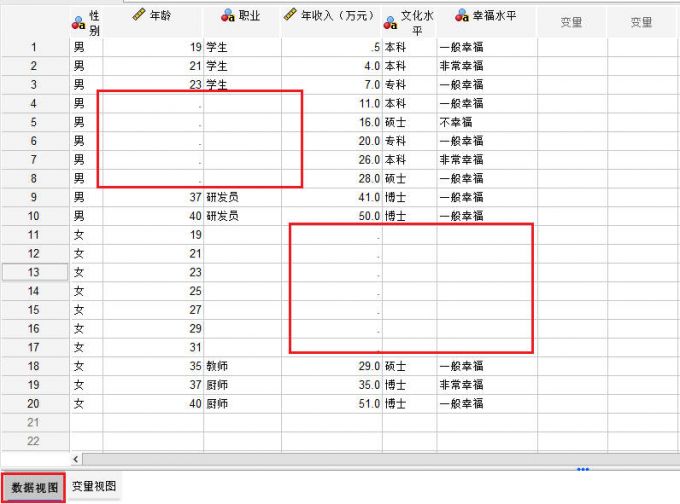This screenshot has width=680, height=504.
Task: Select row header 13
Action: [35, 272]
